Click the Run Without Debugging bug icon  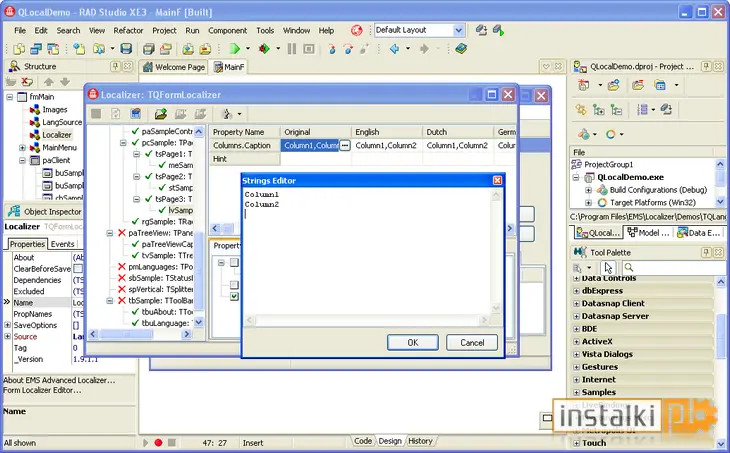point(264,49)
